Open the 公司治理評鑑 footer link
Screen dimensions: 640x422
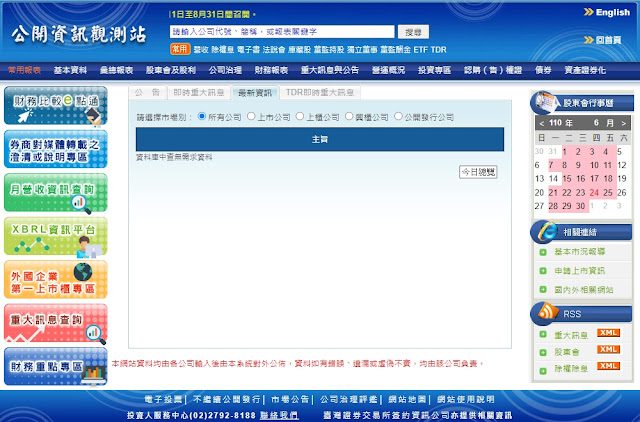(x=349, y=399)
